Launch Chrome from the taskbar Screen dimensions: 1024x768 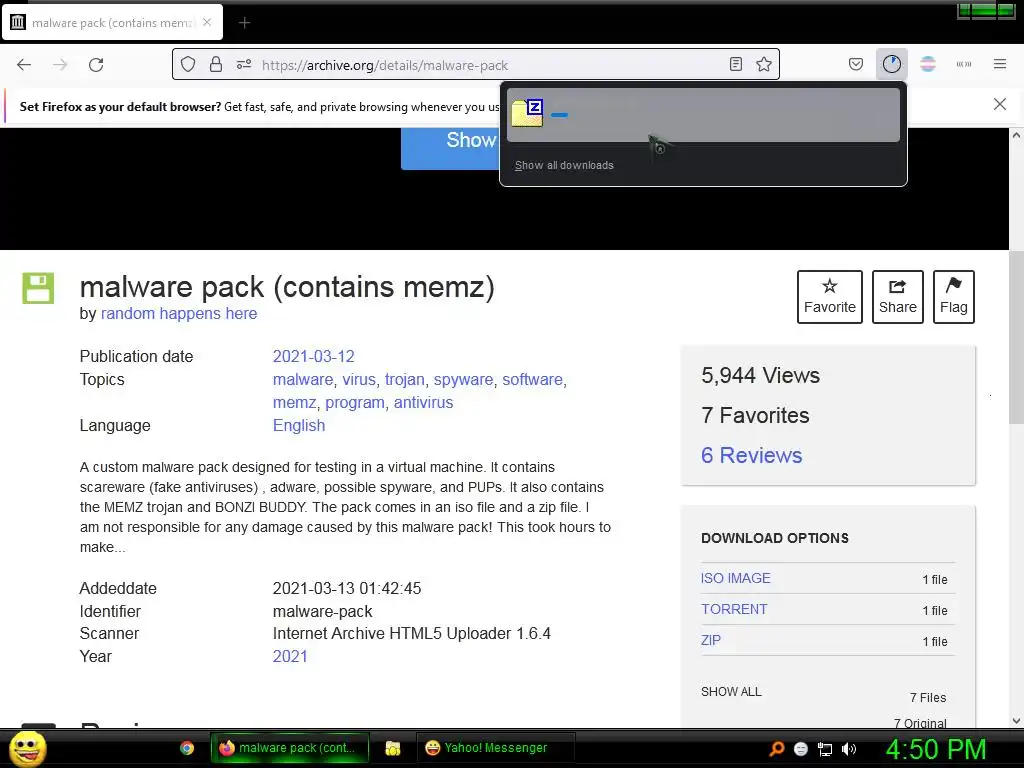pos(187,748)
